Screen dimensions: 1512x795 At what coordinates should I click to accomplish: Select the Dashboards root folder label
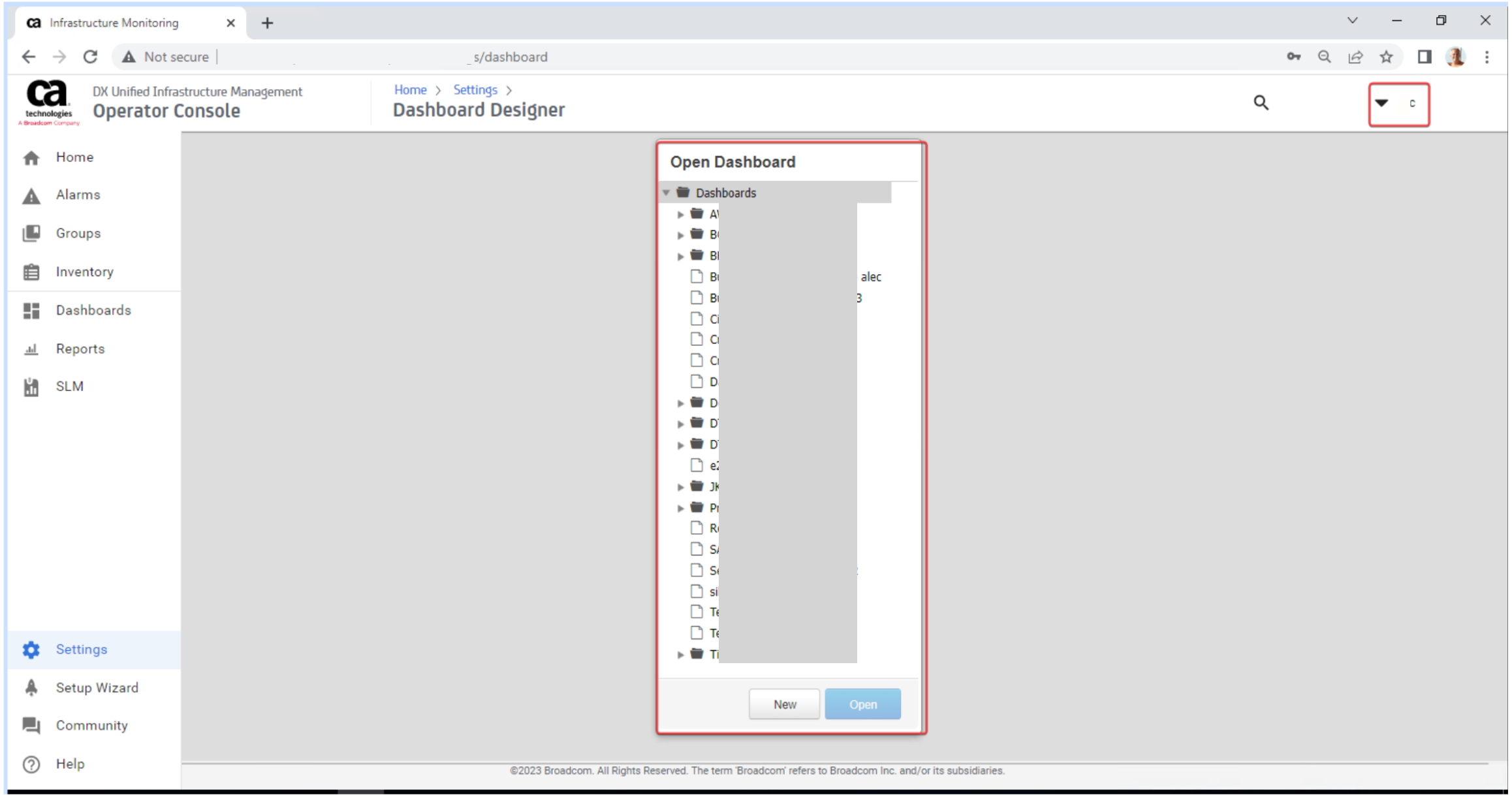click(x=726, y=193)
